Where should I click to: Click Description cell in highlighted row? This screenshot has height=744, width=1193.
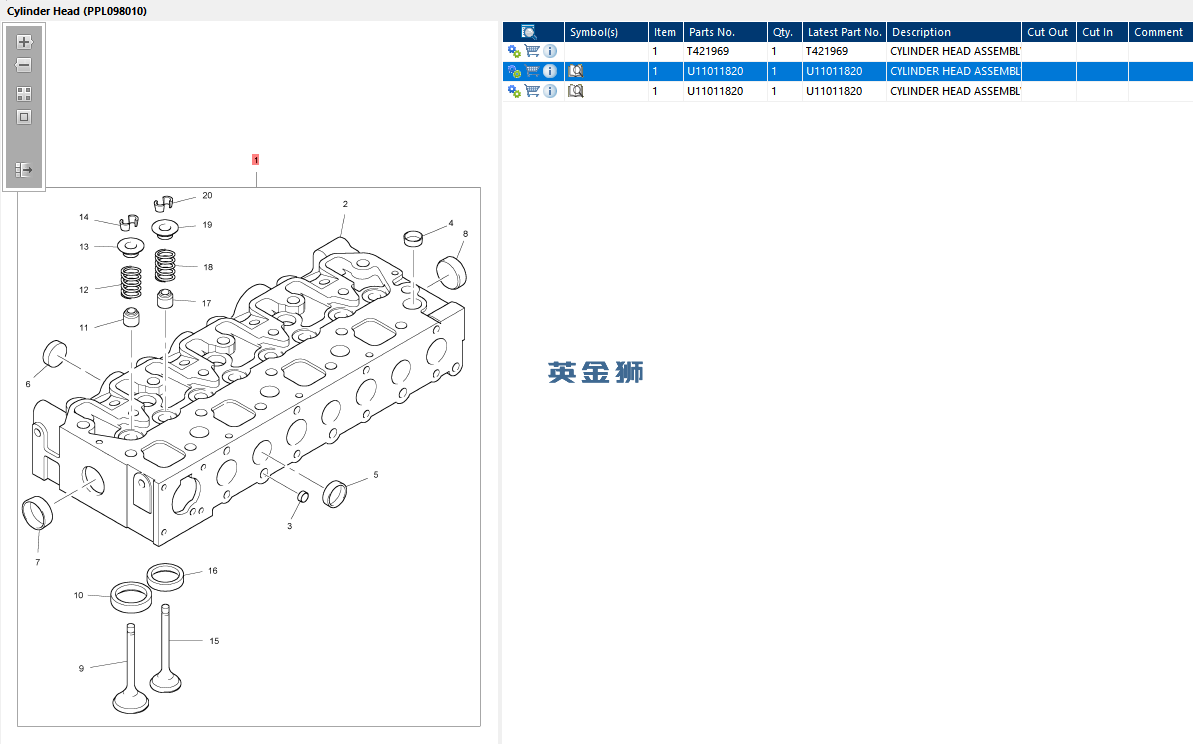[953, 71]
